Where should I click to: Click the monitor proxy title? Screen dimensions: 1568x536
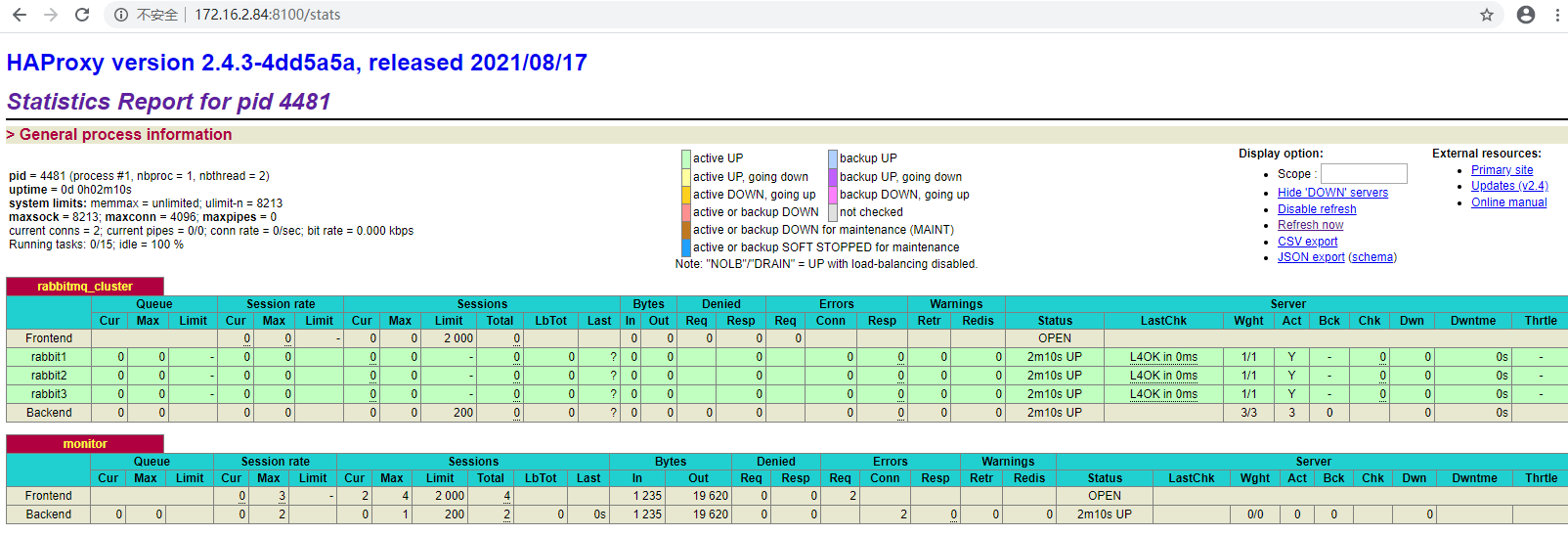[85, 444]
